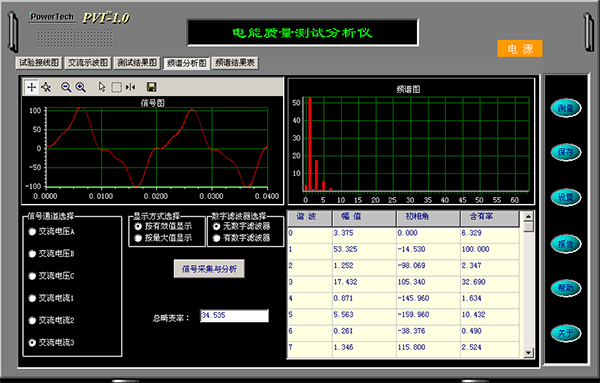Select the pan move tool
This screenshot has height=383, width=600.
(x=46, y=87)
